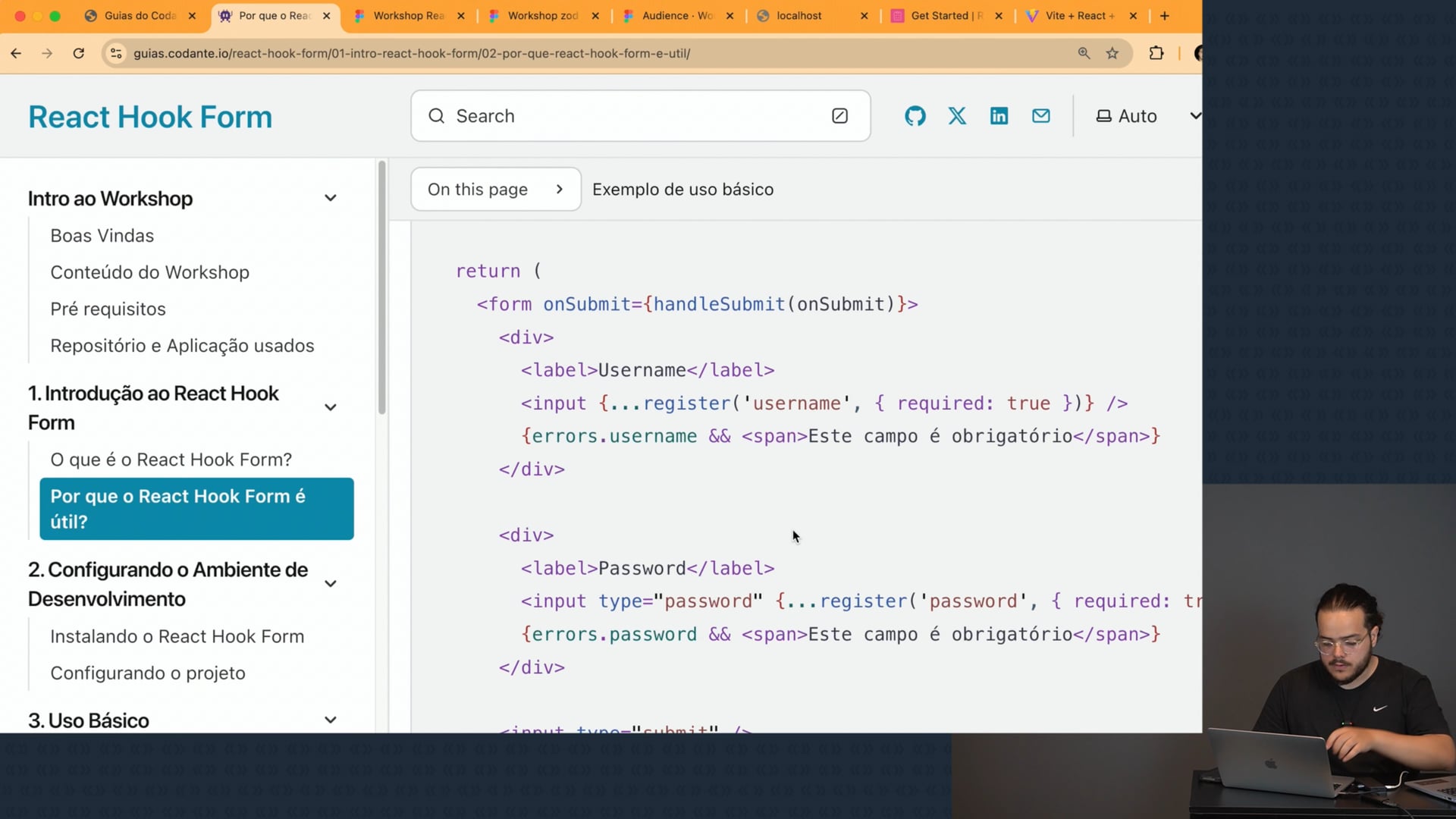Open the Pré requisitos page

tap(108, 309)
